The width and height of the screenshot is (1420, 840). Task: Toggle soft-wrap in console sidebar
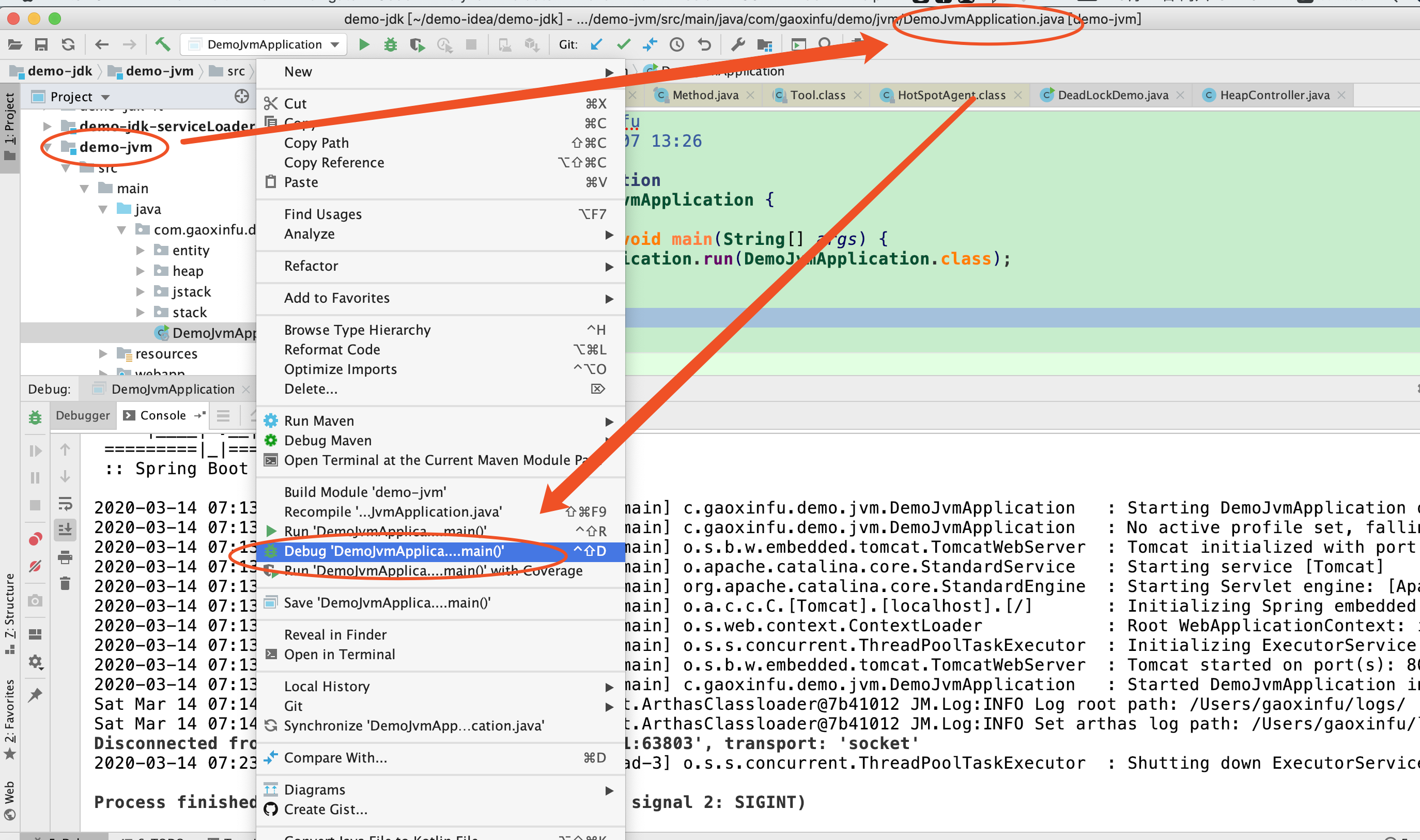65,503
